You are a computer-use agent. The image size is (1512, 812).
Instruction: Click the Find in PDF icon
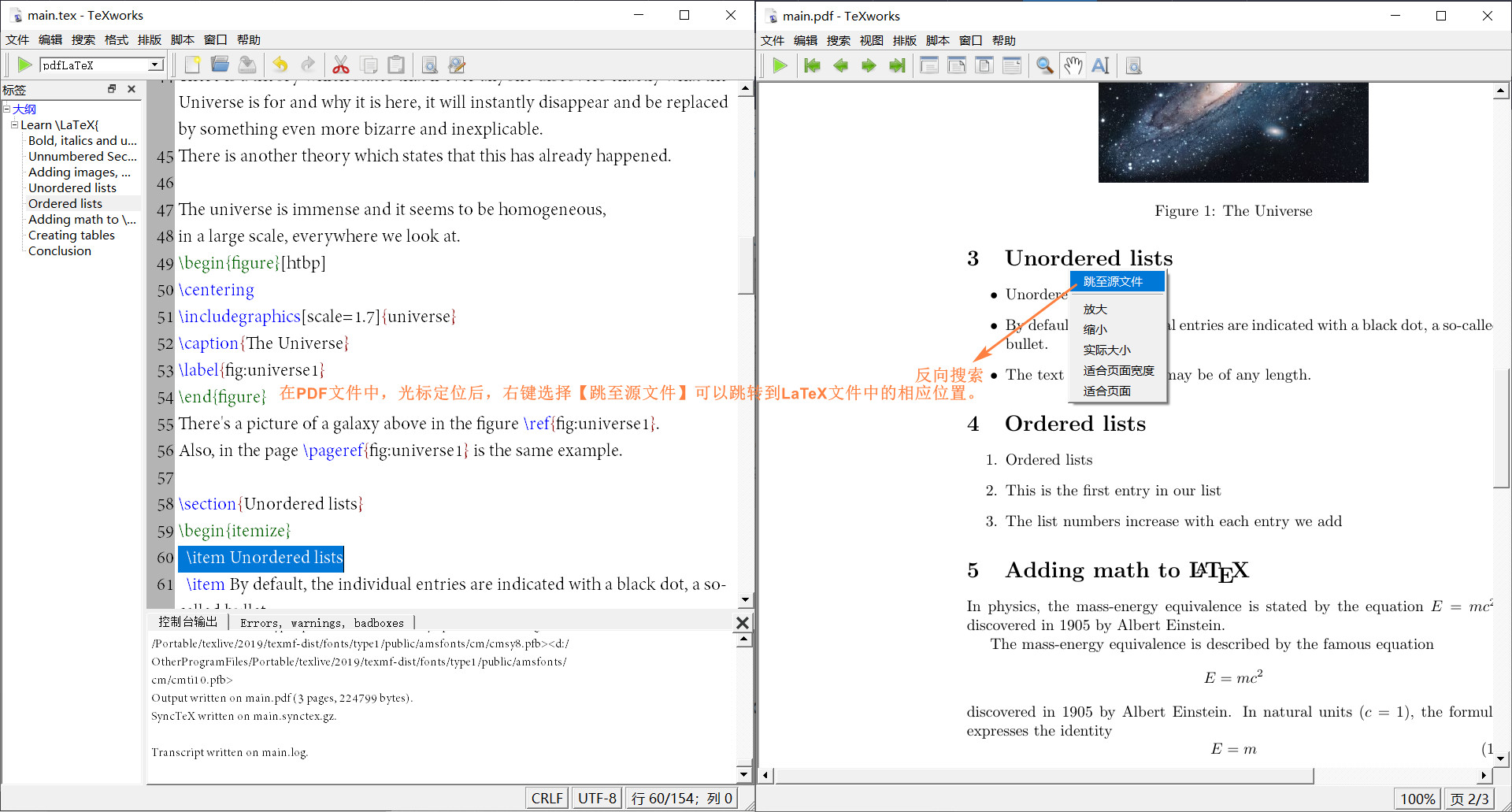(x=1133, y=65)
